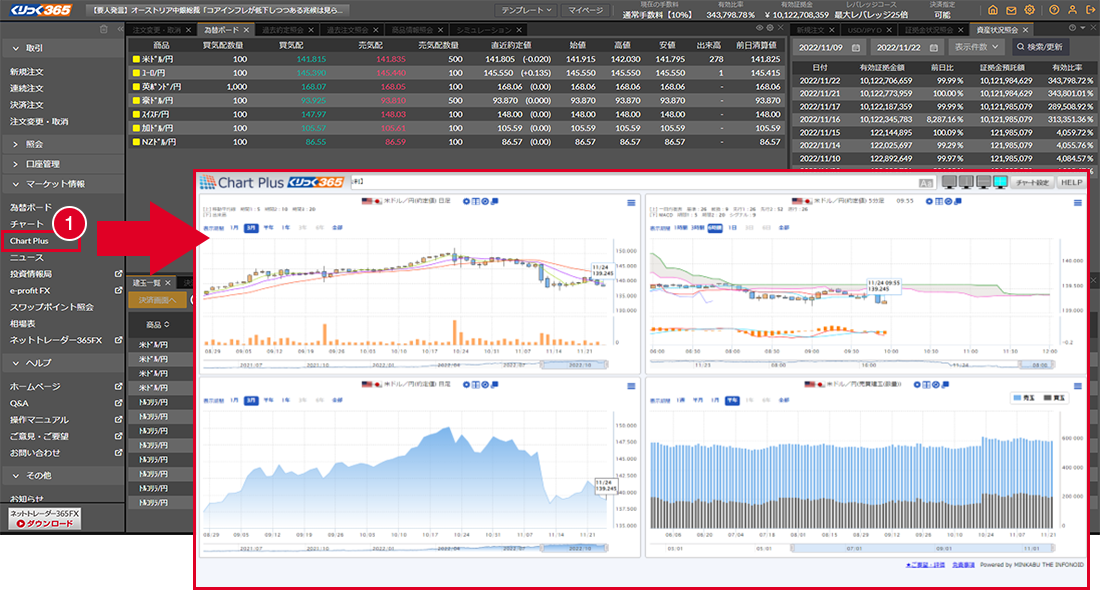Click the range navigator under the 5-minute chart
The height and width of the screenshot is (600, 1100).
coord(852,365)
